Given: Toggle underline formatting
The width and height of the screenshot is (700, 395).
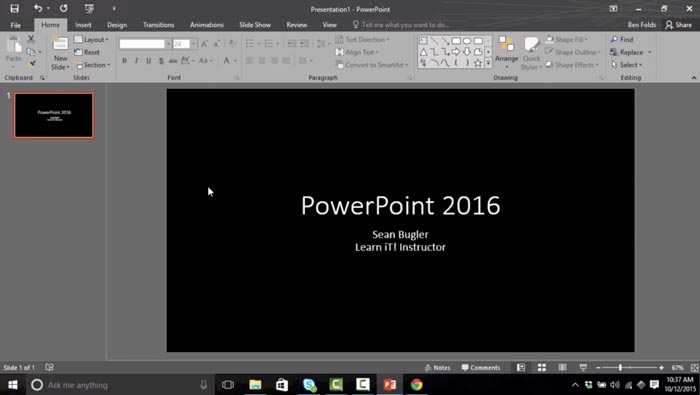Looking at the screenshot, I should click(148, 61).
